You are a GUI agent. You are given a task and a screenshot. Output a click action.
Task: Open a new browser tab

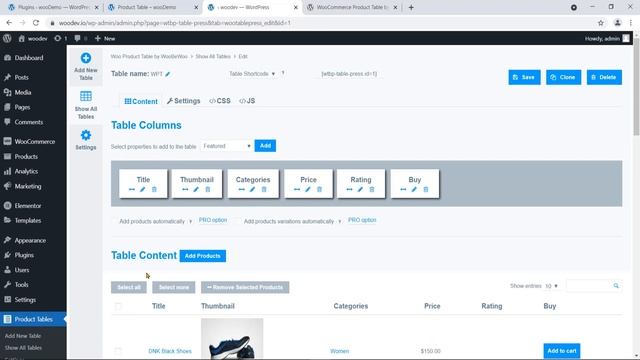pos(411,7)
